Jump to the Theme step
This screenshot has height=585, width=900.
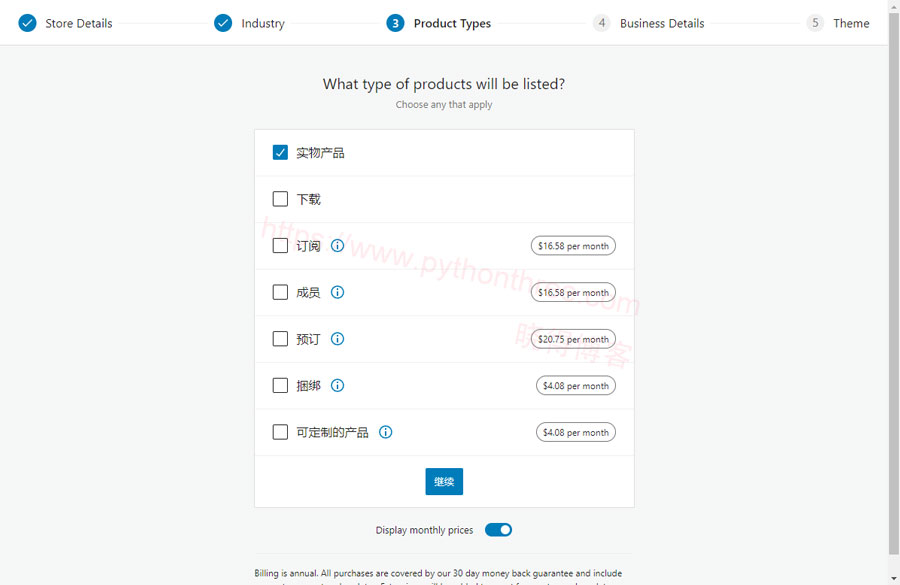coord(851,22)
